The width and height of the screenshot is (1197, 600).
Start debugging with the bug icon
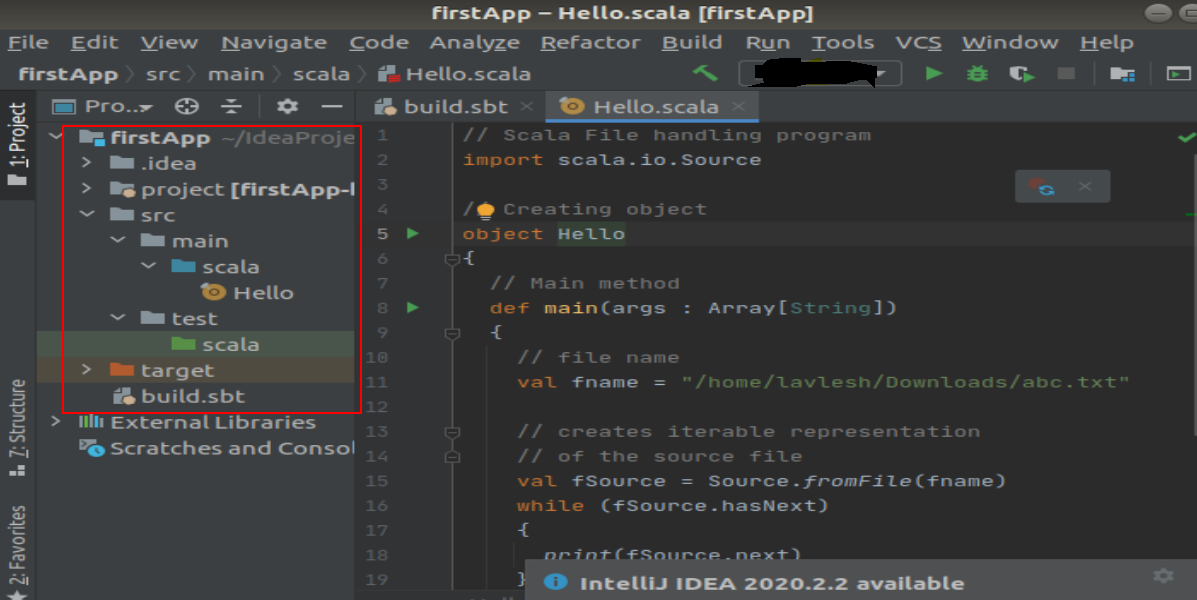click(x=977, y=73)
